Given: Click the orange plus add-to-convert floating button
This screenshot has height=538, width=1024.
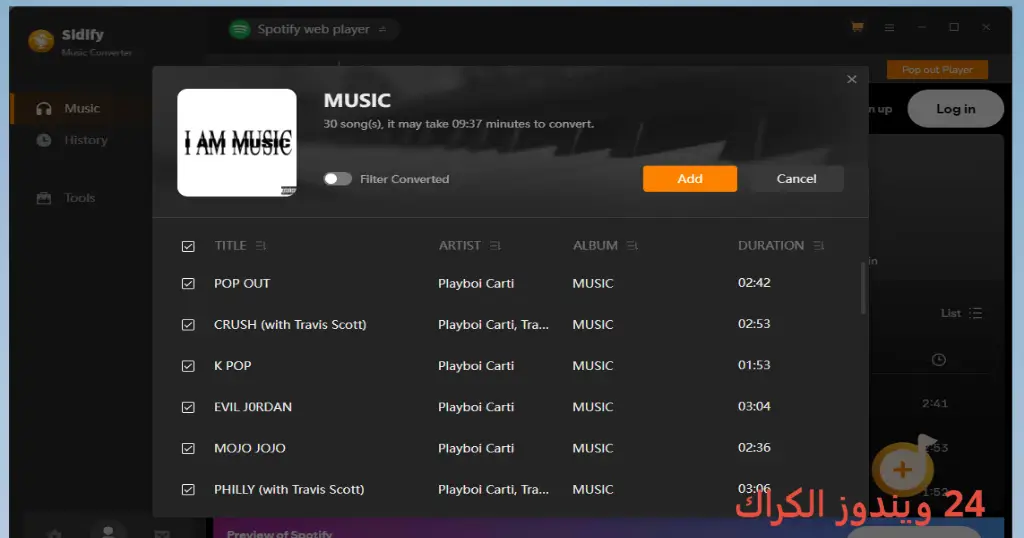Looking at the screenshot, I should 903,469.
